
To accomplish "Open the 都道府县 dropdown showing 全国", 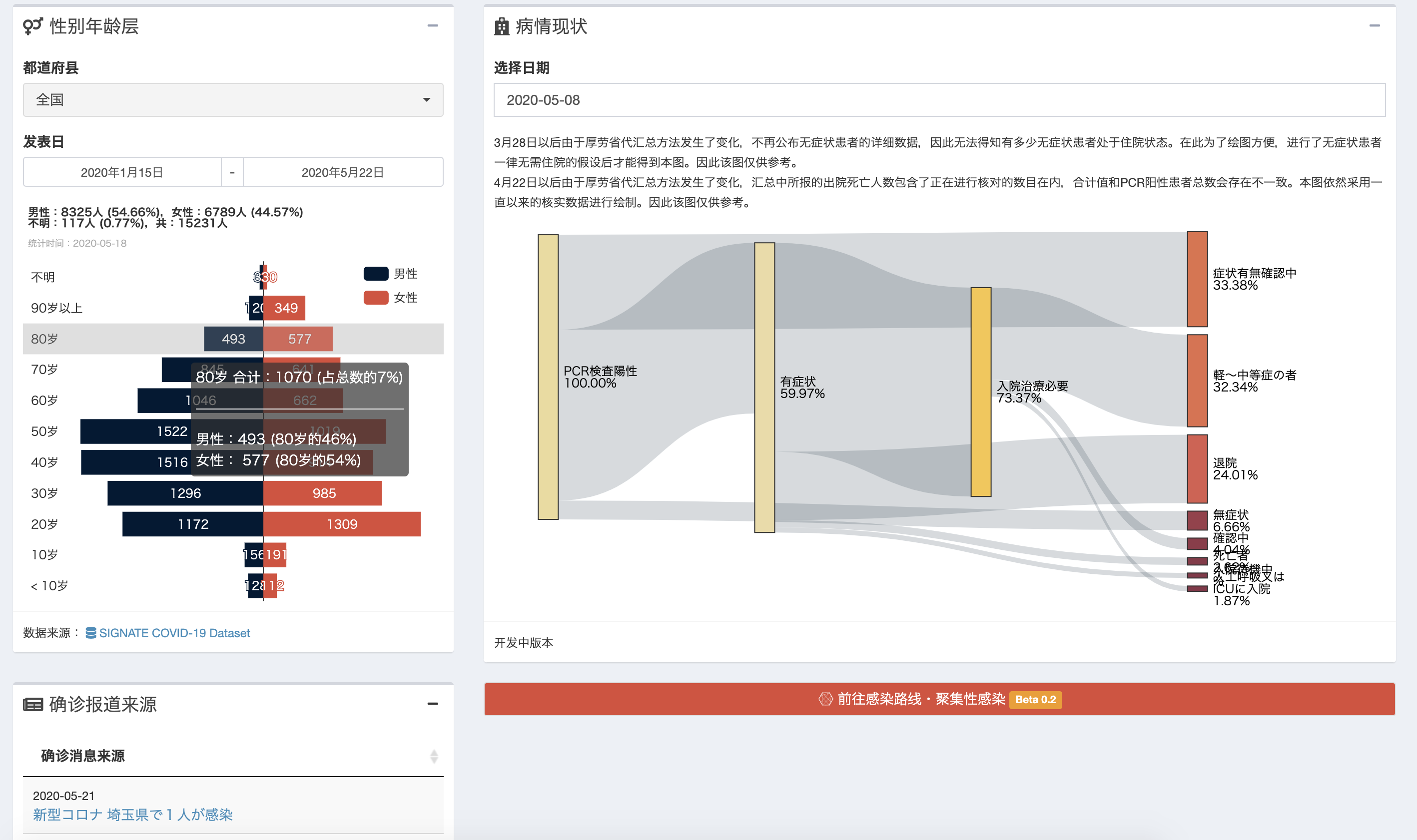I will coord(233,99).
